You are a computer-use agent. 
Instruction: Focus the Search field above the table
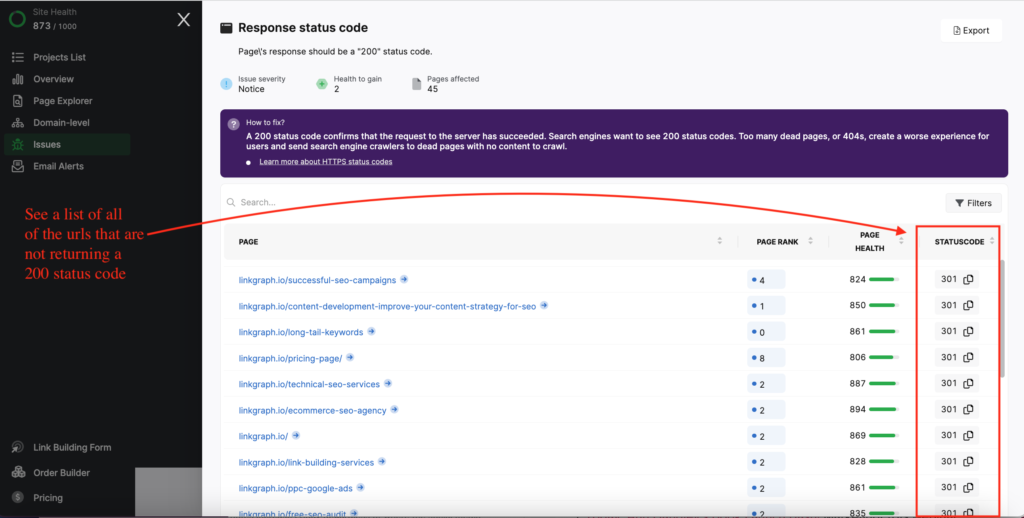pyautogui.click(x=400, y=203)
